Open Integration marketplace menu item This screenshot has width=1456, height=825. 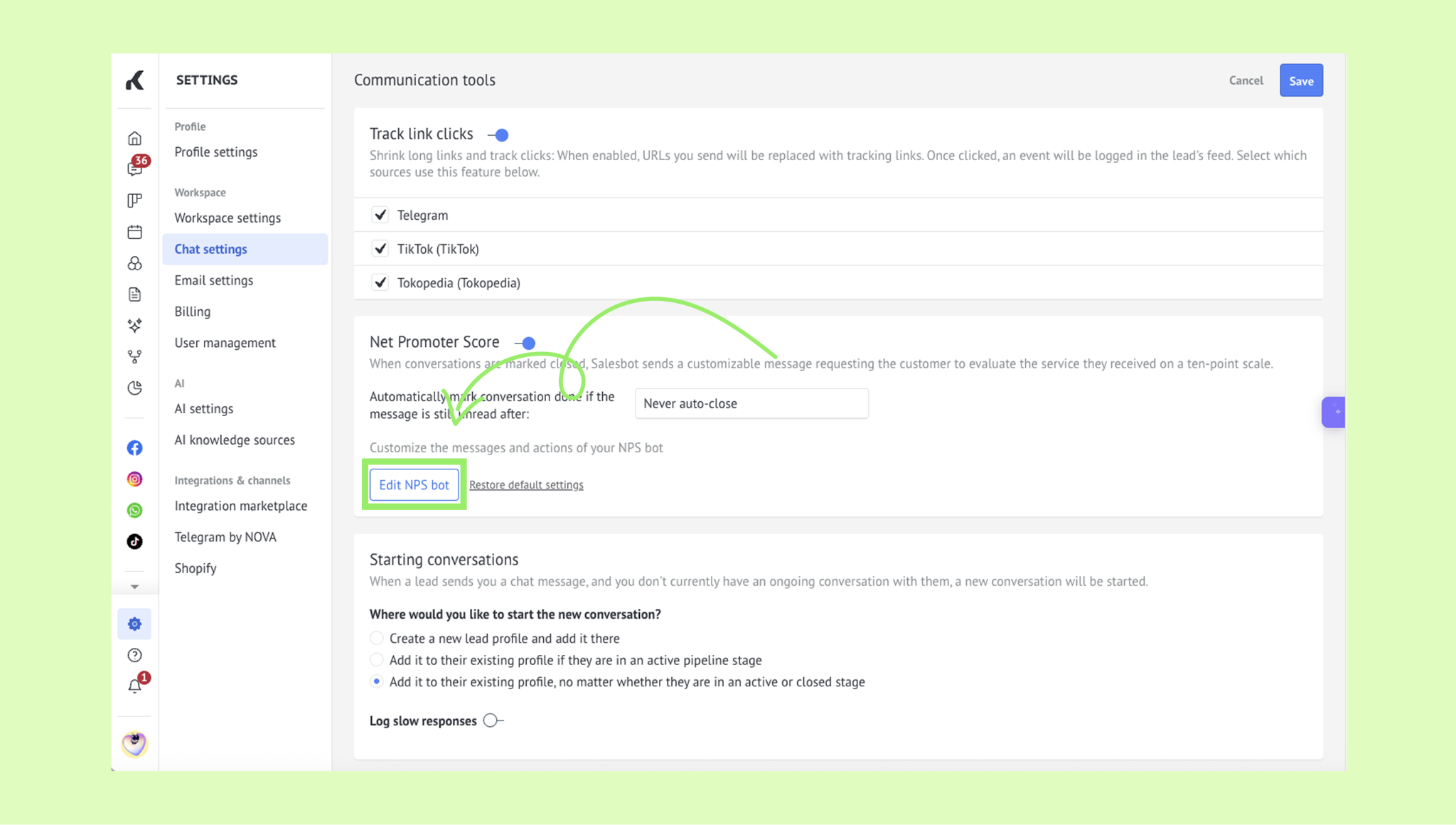click(x=241, y=506)
